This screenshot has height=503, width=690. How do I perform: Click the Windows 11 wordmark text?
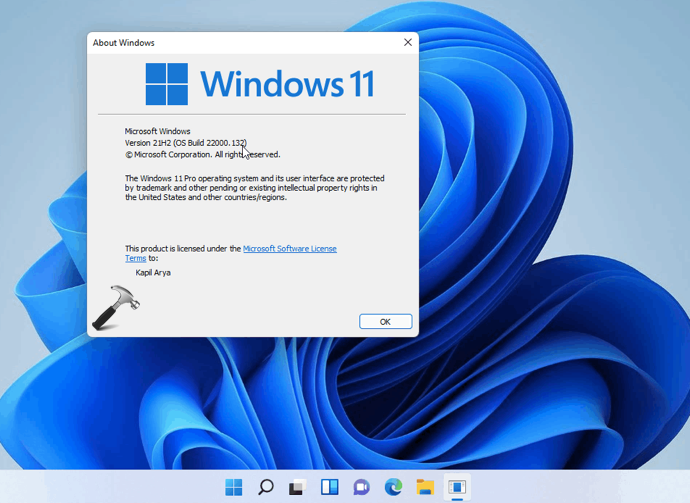(287, 84)
